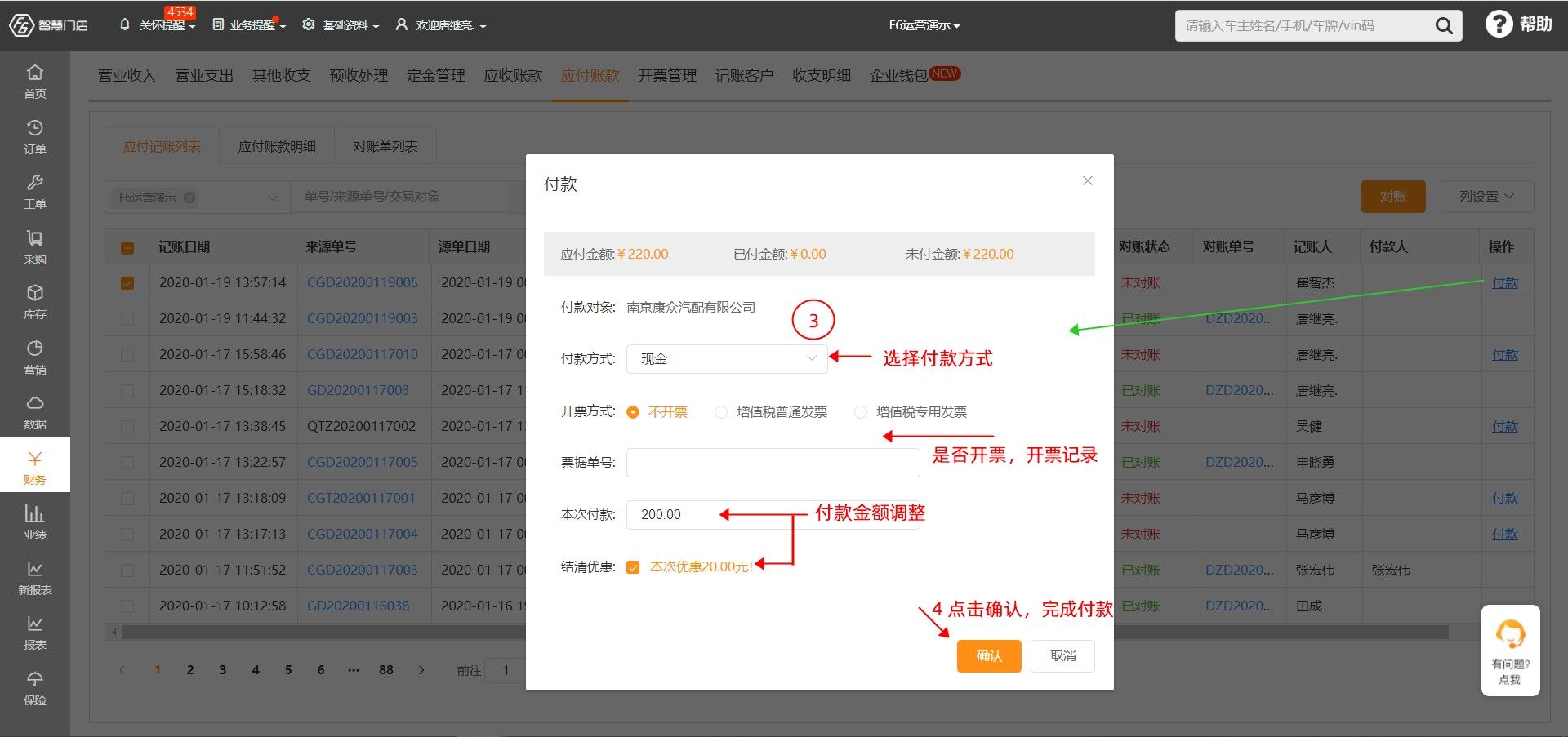Go to pagination page 3
This screenshot has height=737, width=1568.
tap(223, 670)
